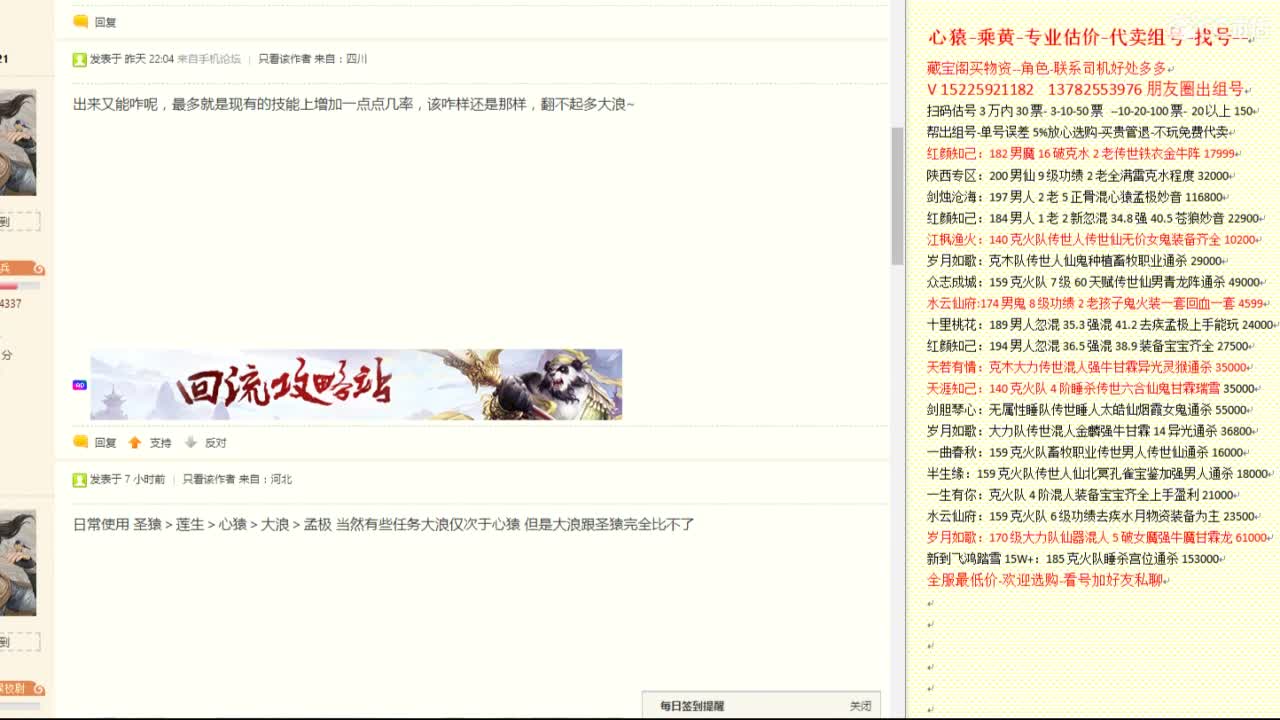Click 只看该作者 in the 河北 post header
The width and height of the screenshot is (1280, 720).
point(208,480)
